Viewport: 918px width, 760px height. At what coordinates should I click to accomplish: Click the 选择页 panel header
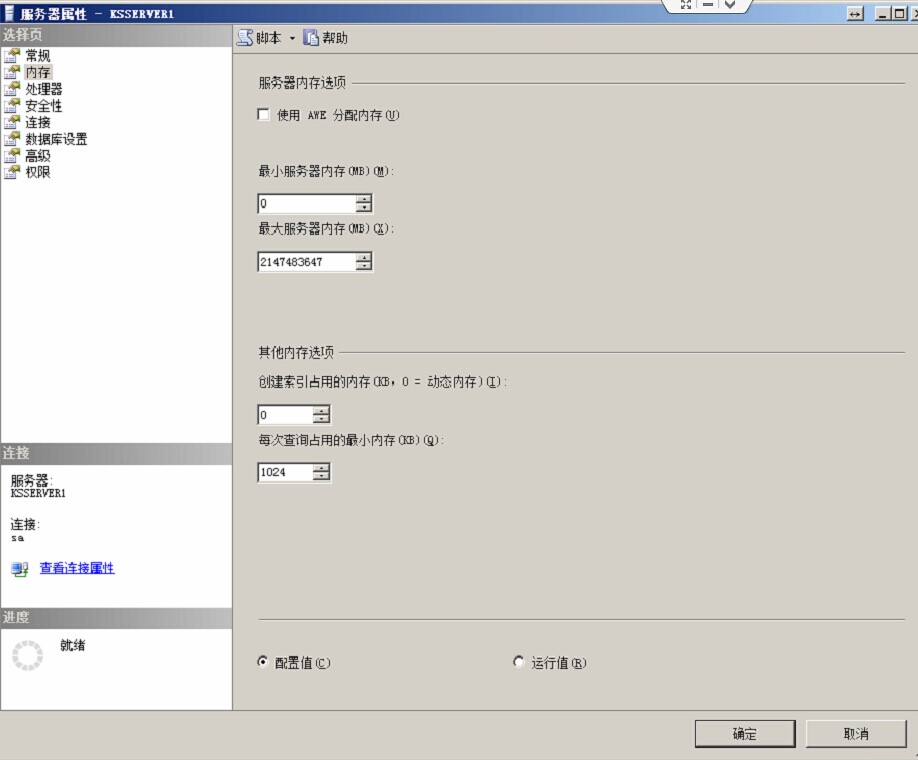pyautogui.click(x=117, y=35)
